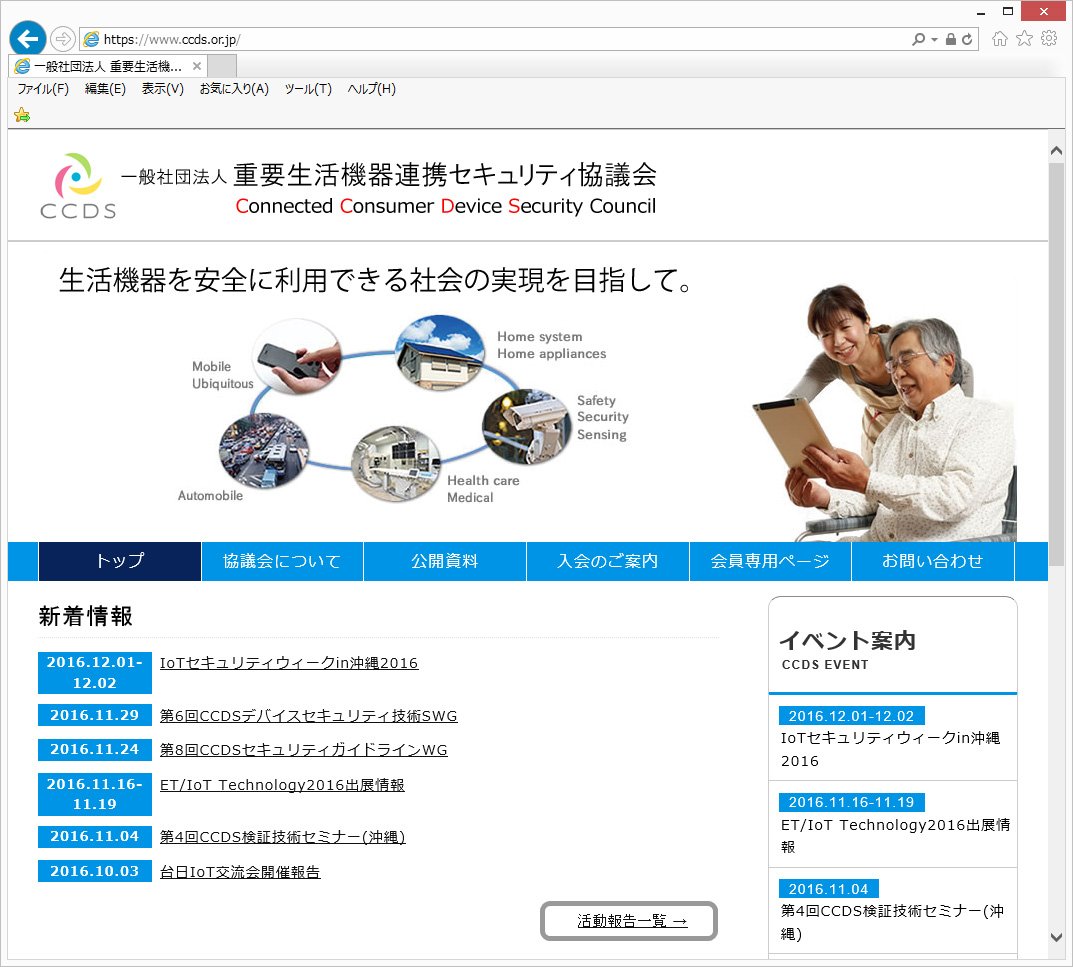Click the browser Forward arrow button

pos(62,39)
